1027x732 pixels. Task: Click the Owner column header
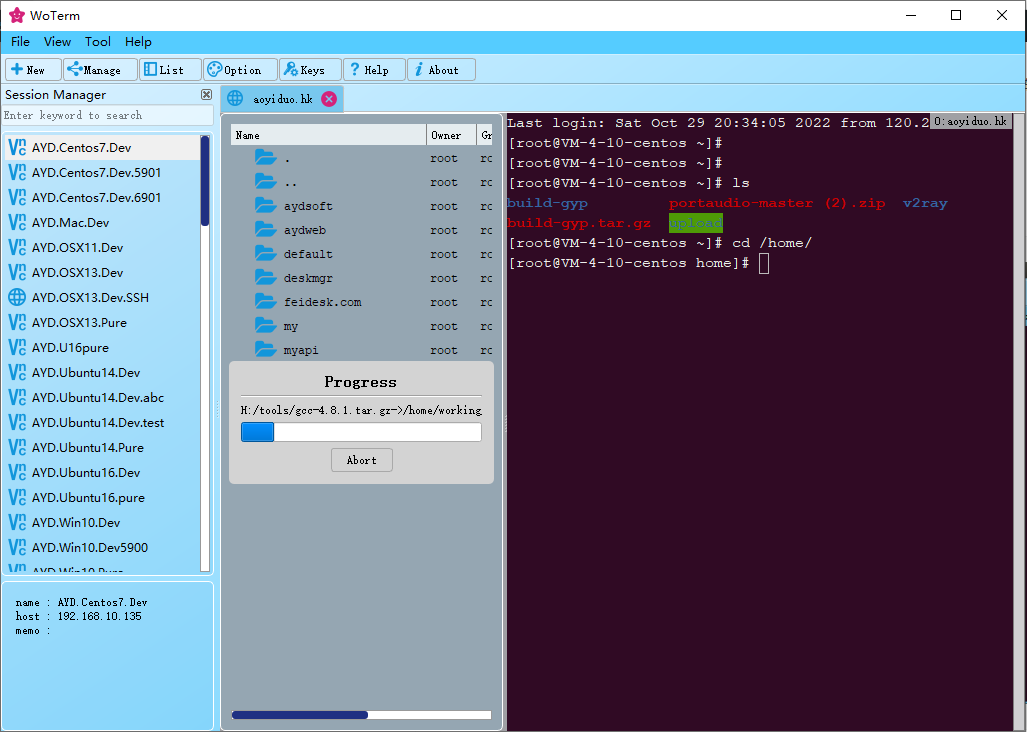pos(451,135)
